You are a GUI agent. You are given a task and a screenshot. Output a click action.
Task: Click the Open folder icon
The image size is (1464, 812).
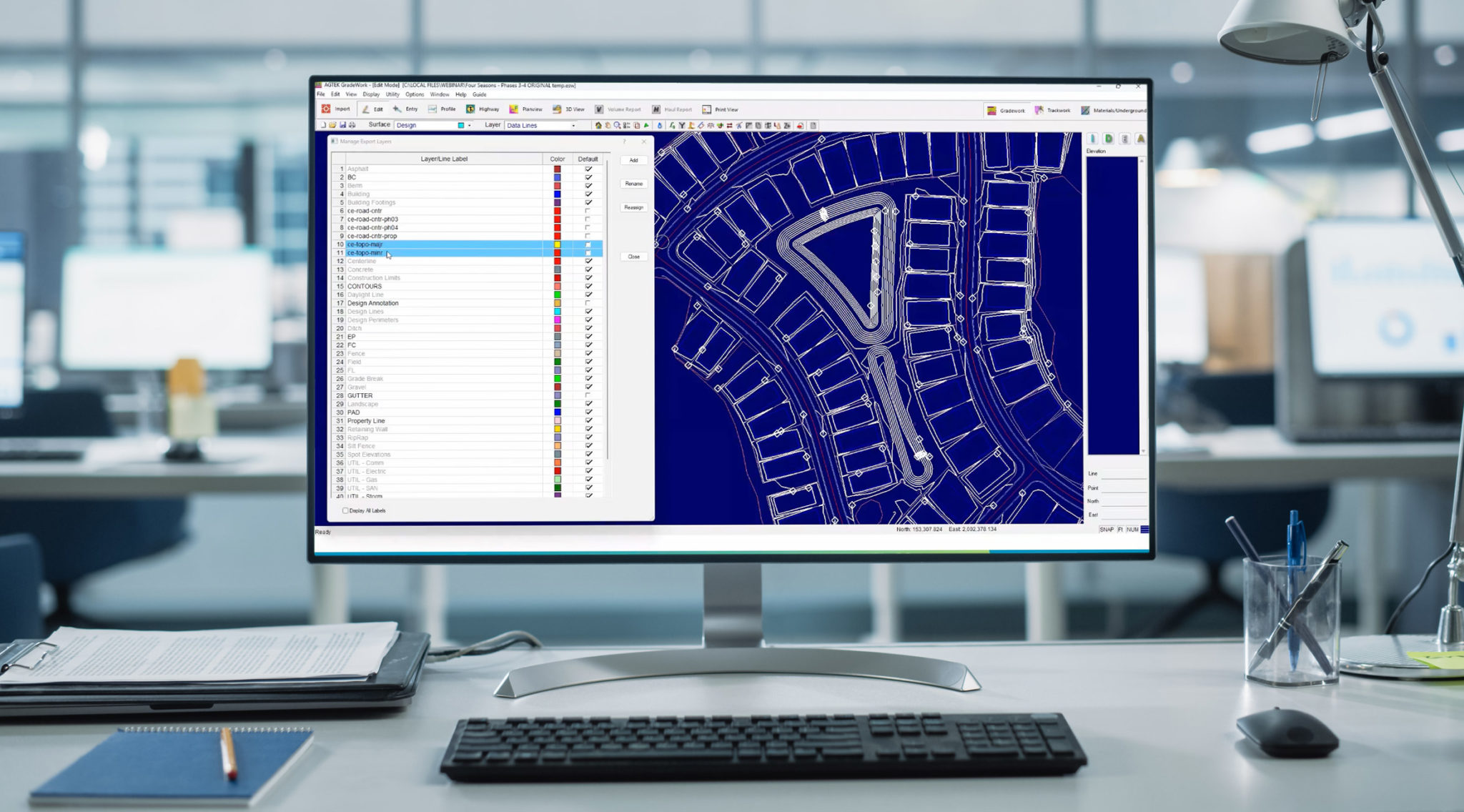pyautogui.click(x=332, y=125)
